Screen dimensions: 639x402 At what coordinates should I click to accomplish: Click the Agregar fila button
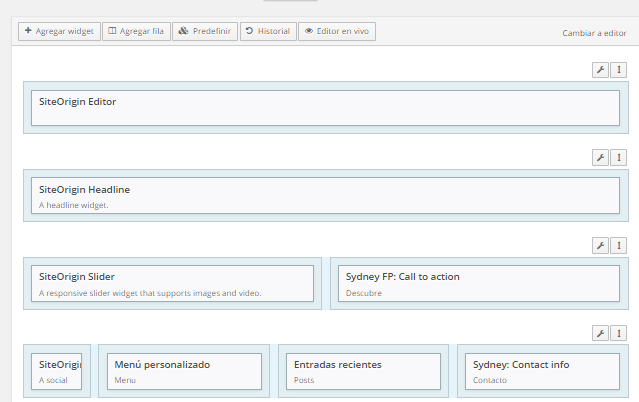pos(137,31)
